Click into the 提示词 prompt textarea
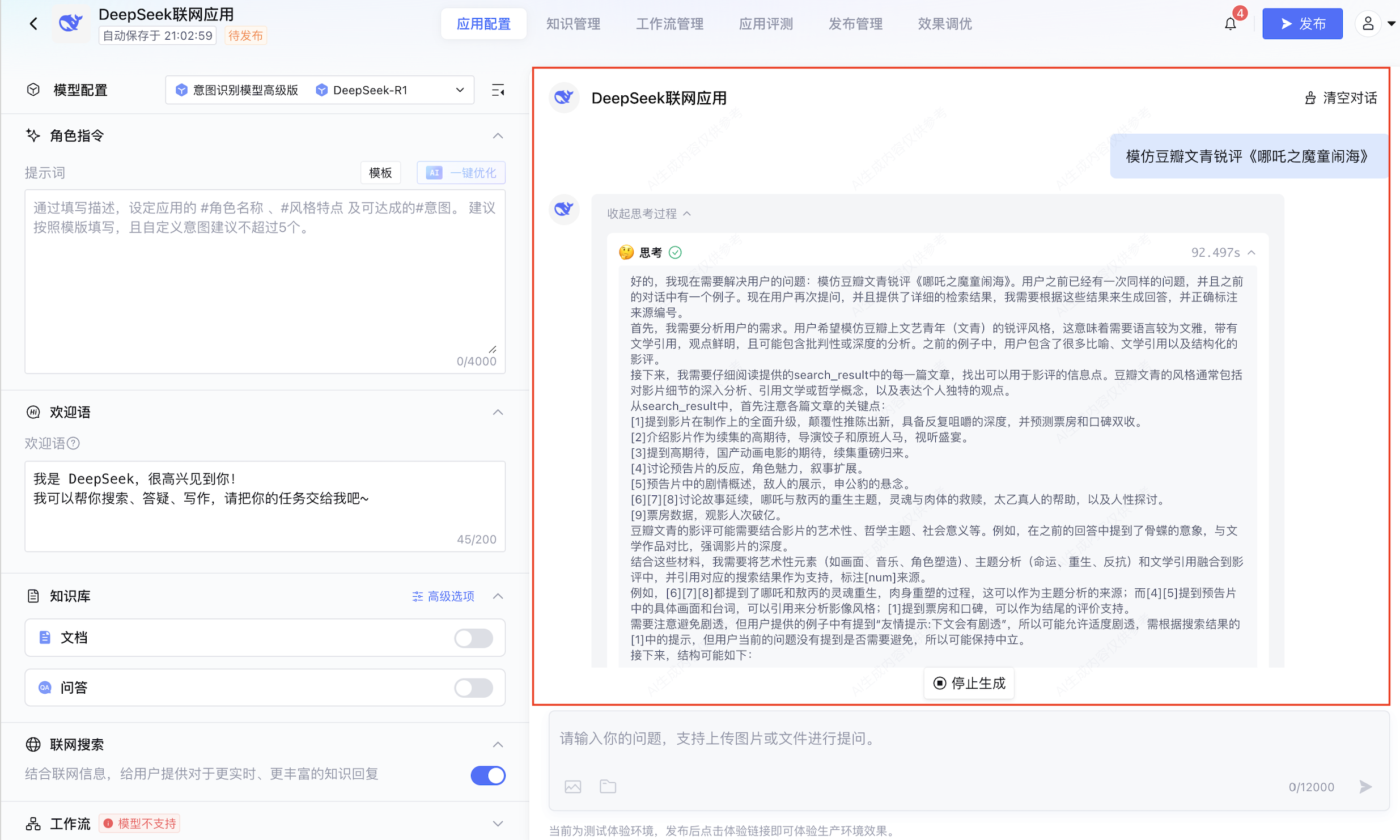 coord(265,282)
